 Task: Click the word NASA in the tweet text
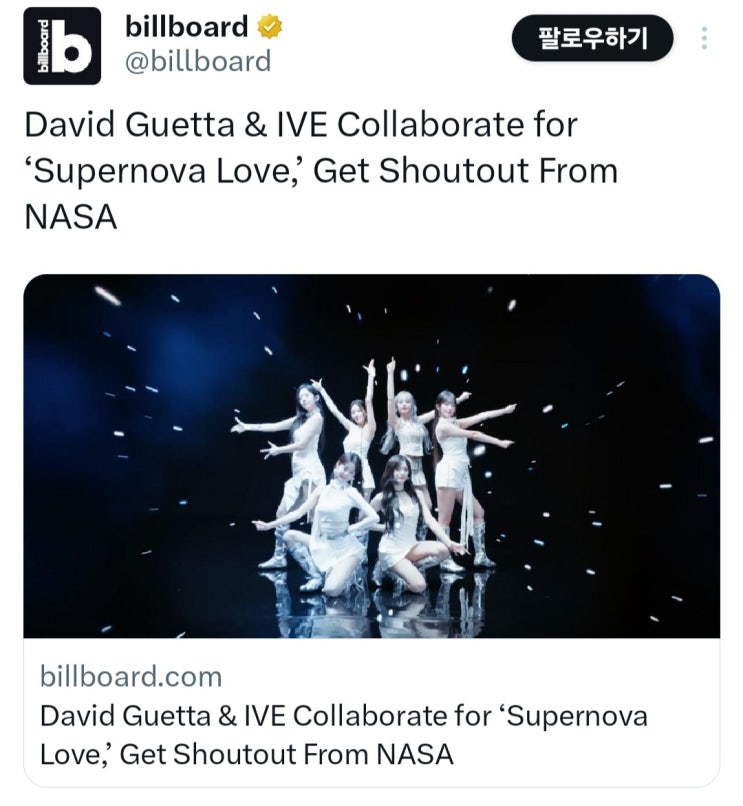(71, 217)
